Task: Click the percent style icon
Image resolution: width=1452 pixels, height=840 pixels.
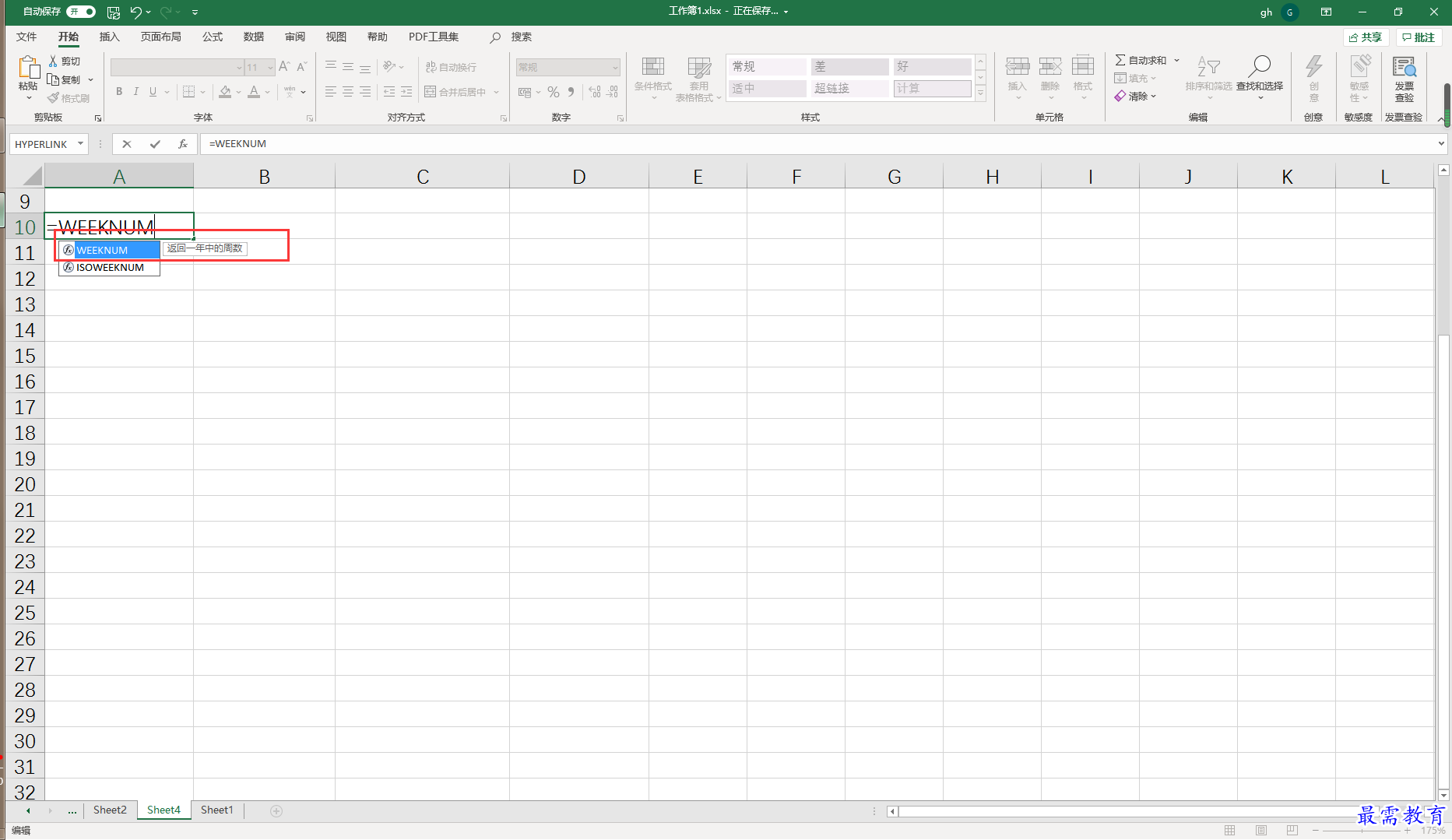Action: pos(554,92)
